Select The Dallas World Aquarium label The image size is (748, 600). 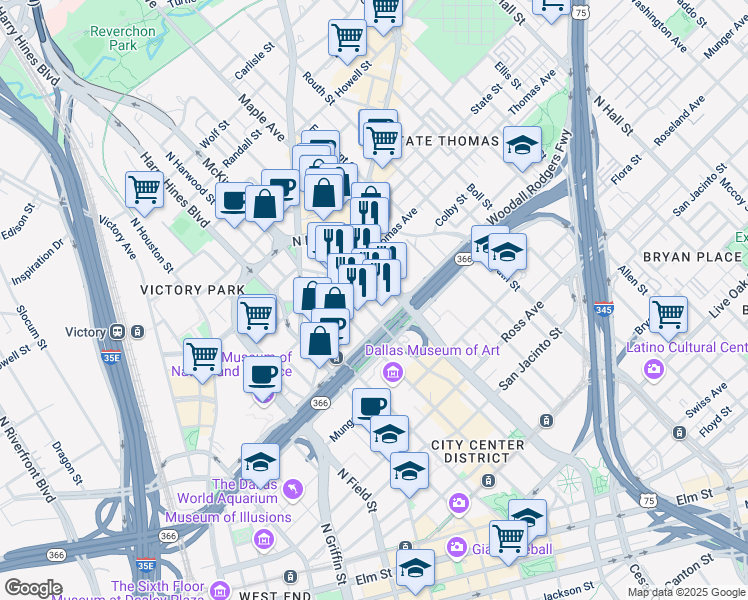[x=228, y=491]
